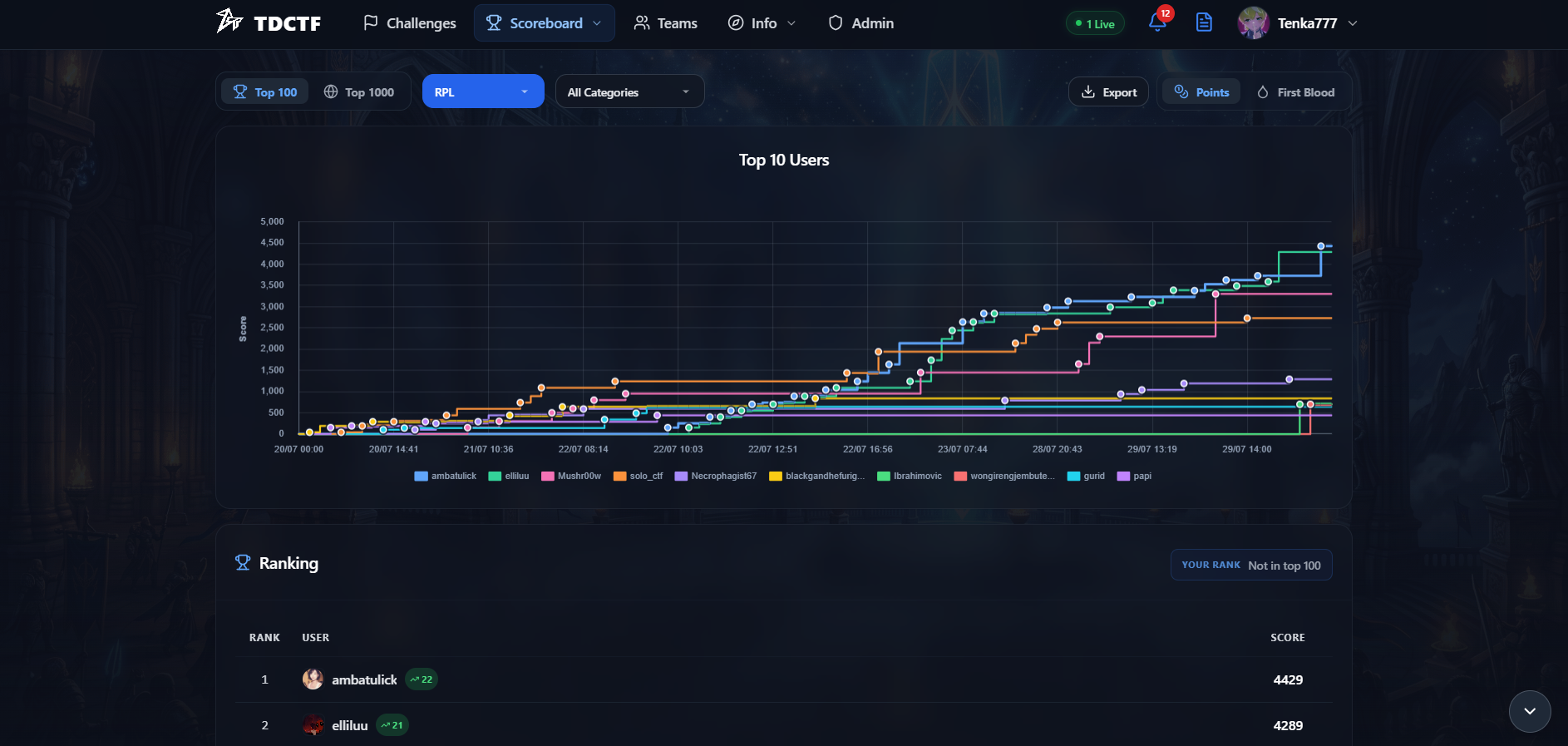Expand the Tenka777 account chevron

pyautogui.click(x=1353, y=23)
